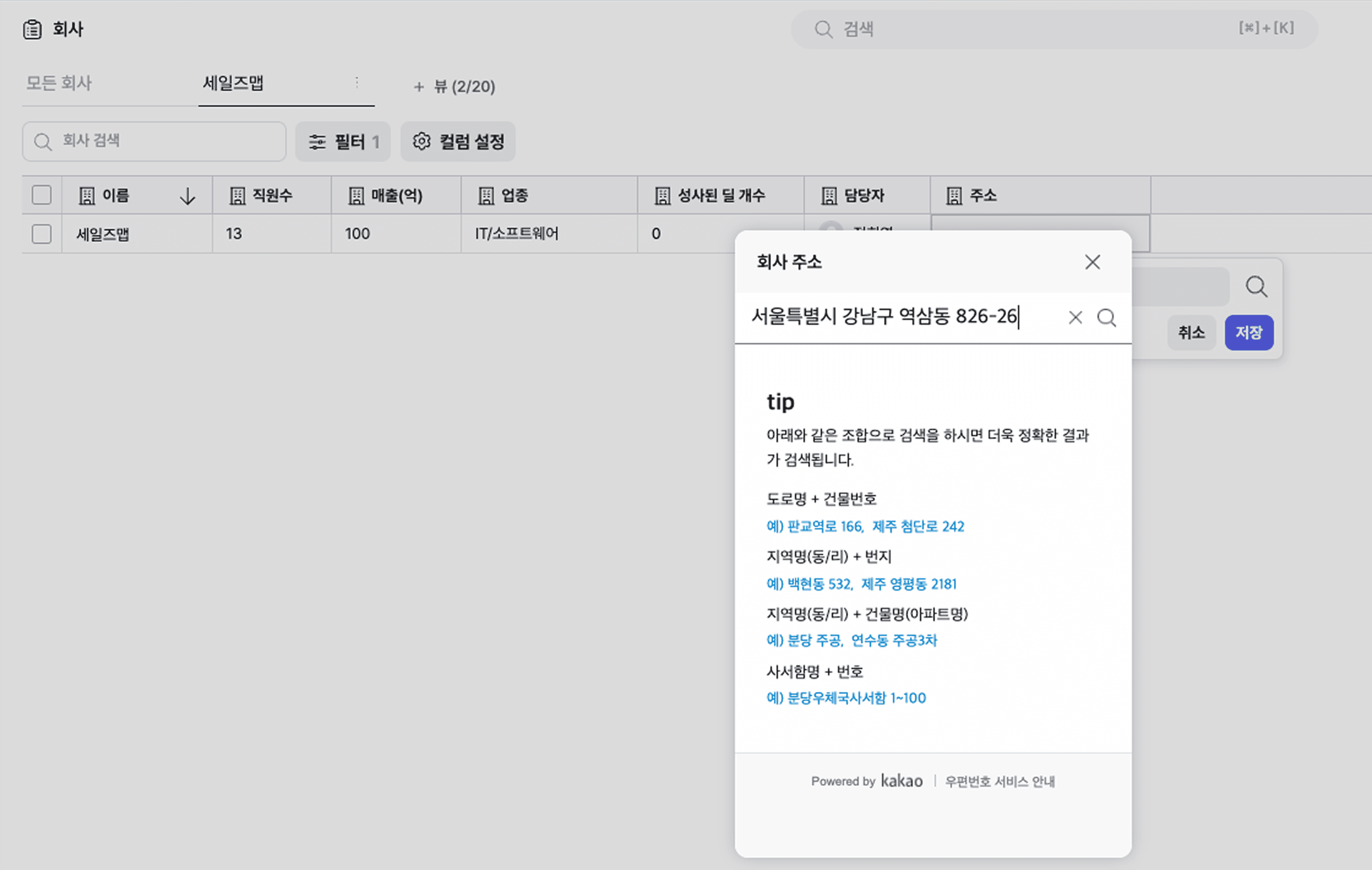1372x870 pixels.
Task: Toggle the select-all checkbox in the header row
Action: coord(42,195)
